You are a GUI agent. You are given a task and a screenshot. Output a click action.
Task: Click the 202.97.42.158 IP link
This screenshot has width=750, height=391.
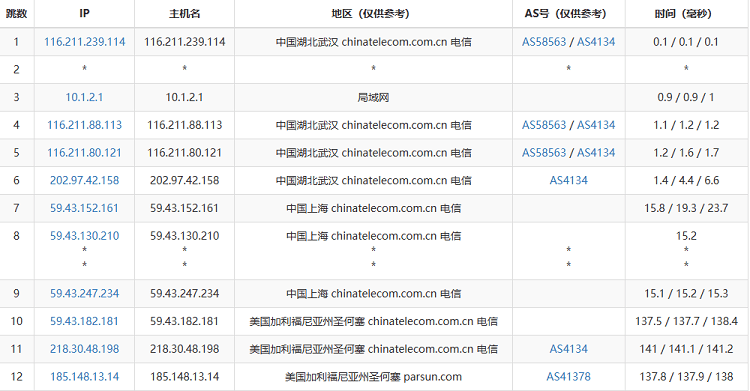[x=85, y=181]
